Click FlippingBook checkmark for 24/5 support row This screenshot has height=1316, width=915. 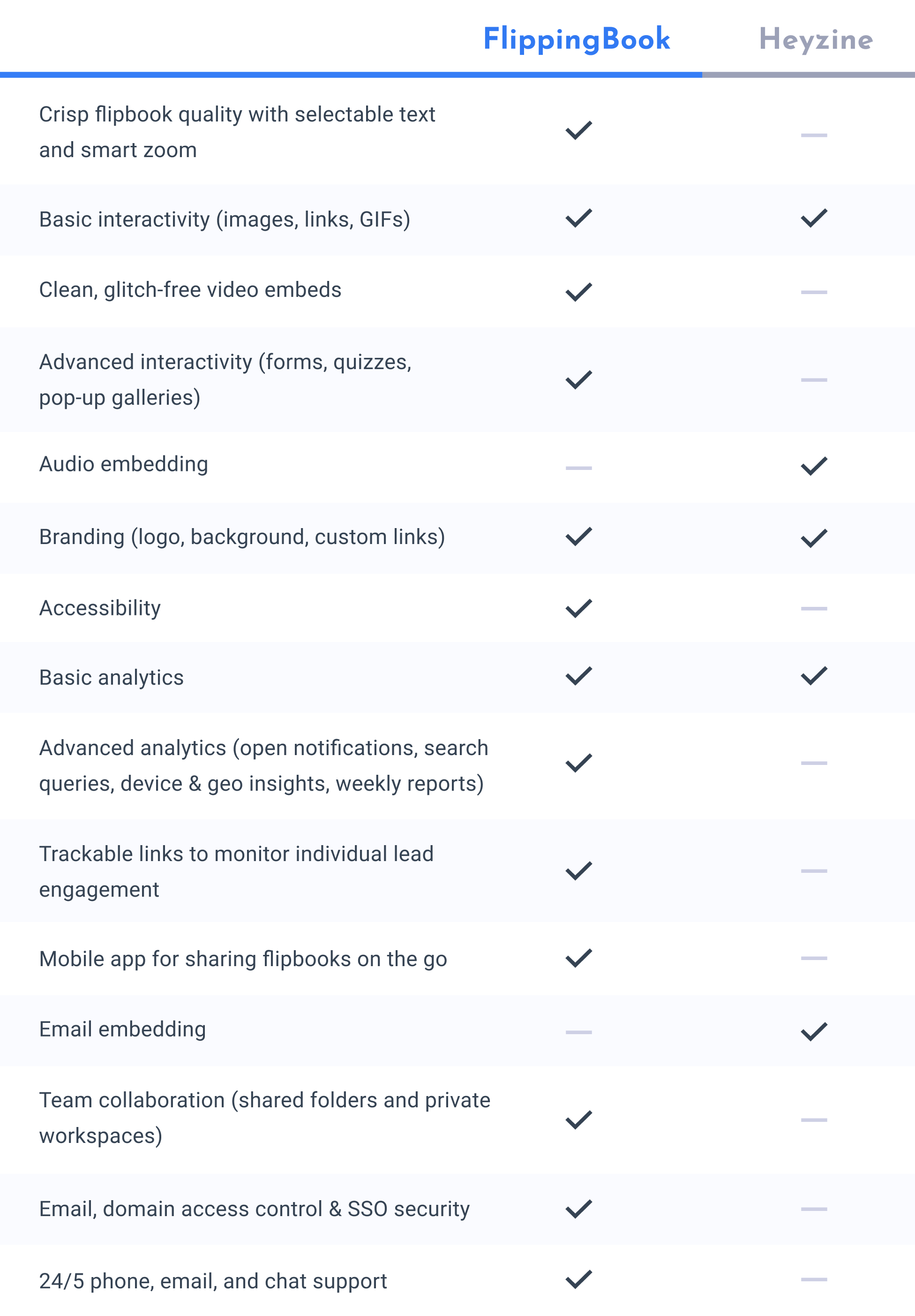tap(579, 1279)
